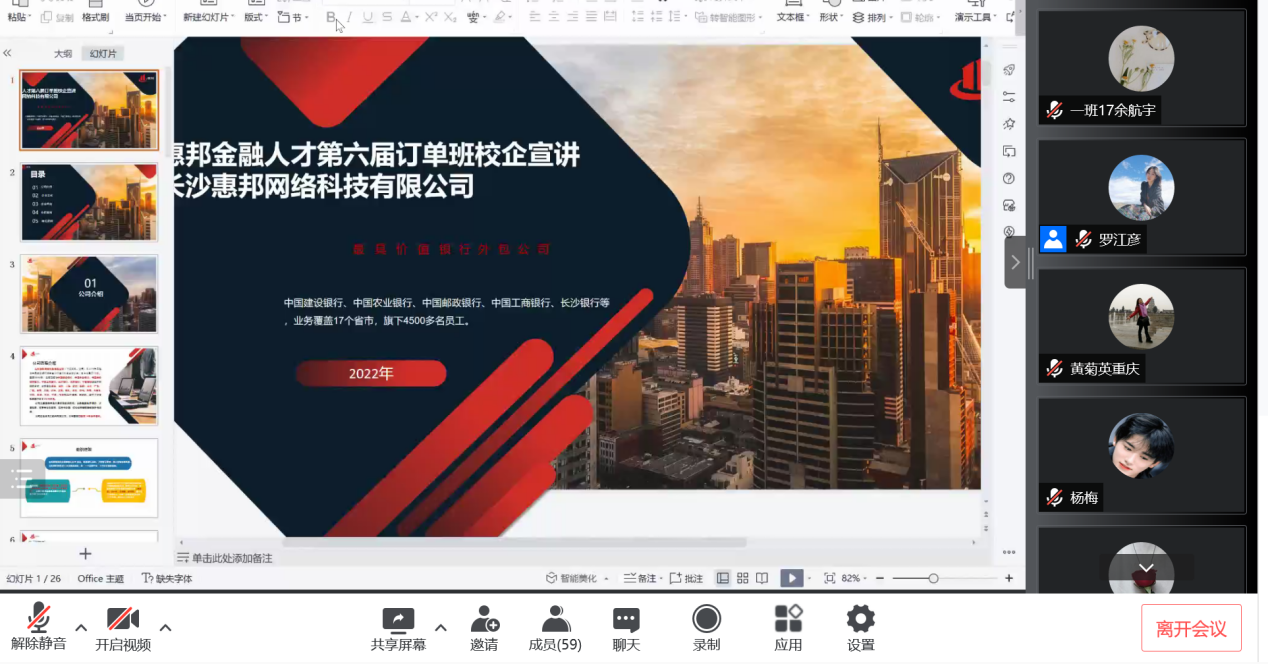Open the Chat (聊天) panel

(626, 620)
